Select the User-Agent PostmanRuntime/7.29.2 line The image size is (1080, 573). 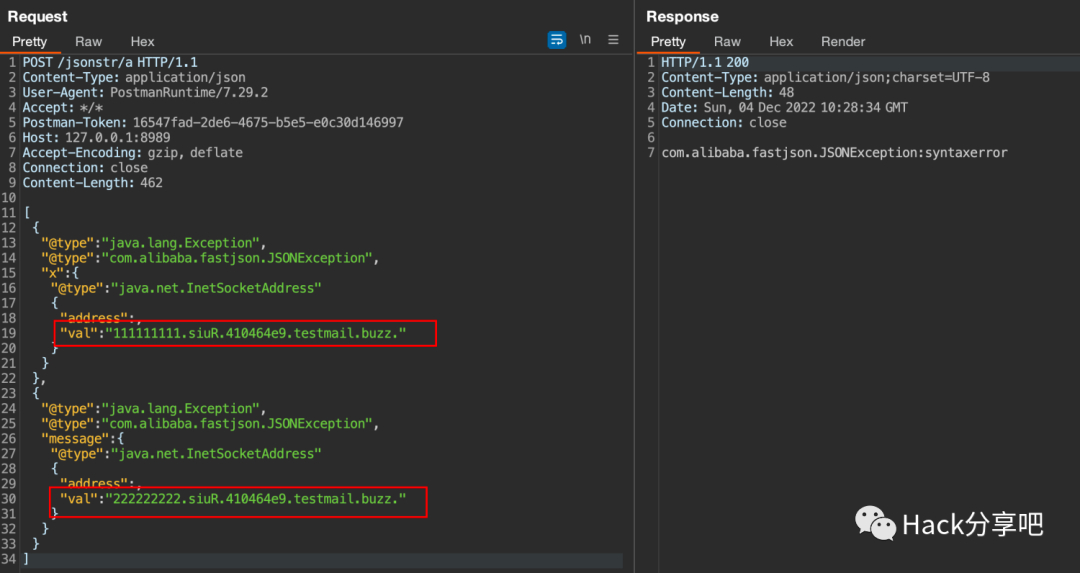point(145,92)
